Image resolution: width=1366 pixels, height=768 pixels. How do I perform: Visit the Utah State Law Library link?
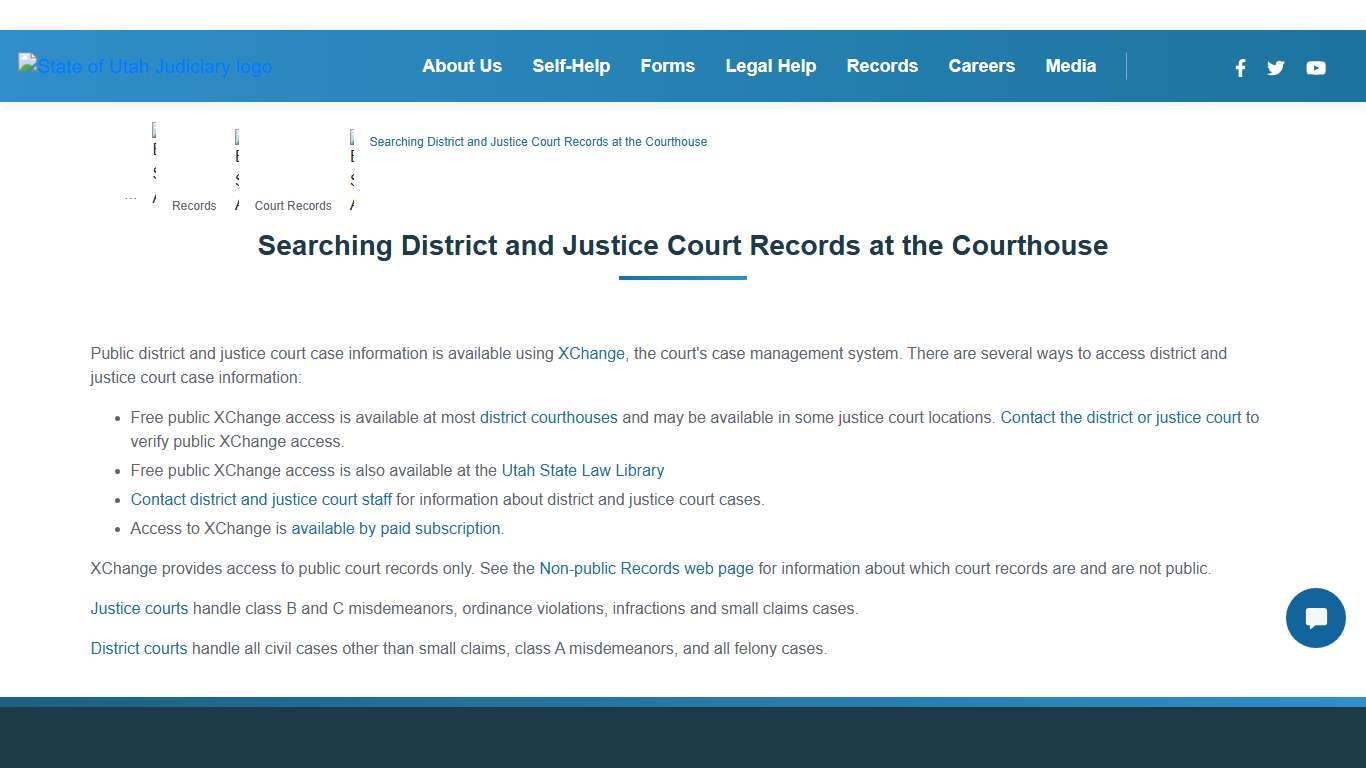click(583, 470)
